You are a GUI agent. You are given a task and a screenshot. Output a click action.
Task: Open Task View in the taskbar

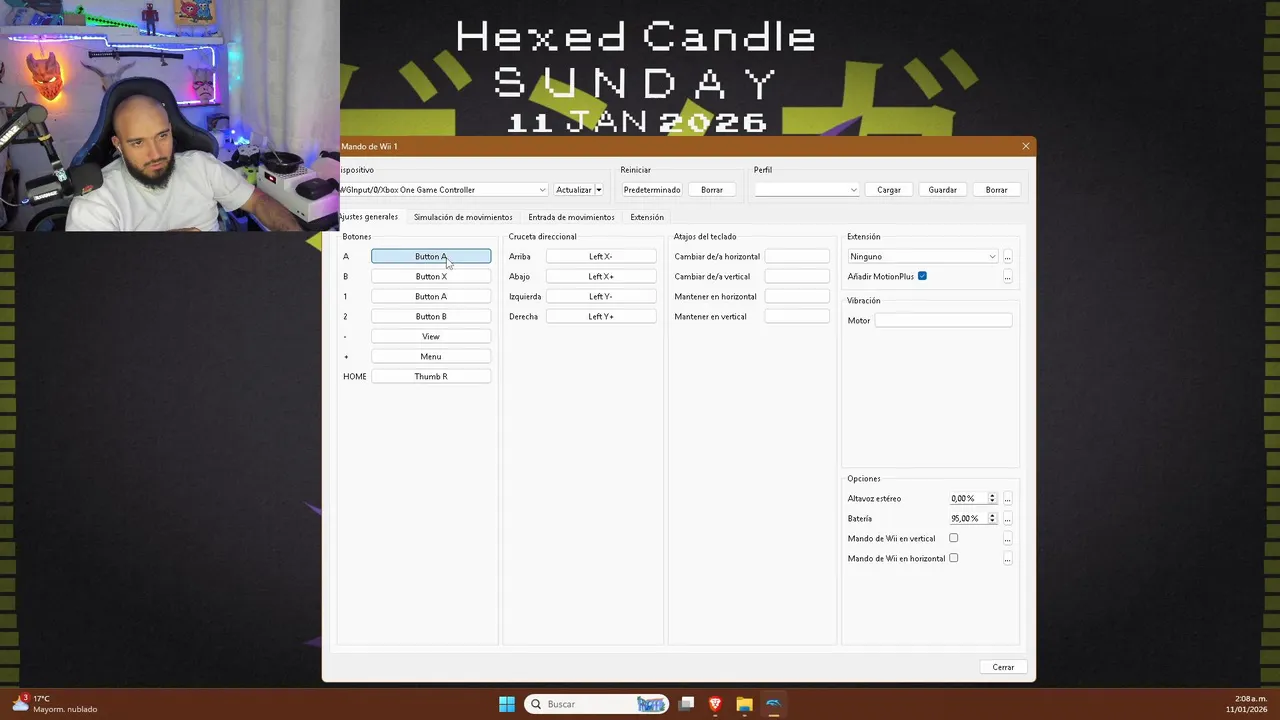pos(686,704)
